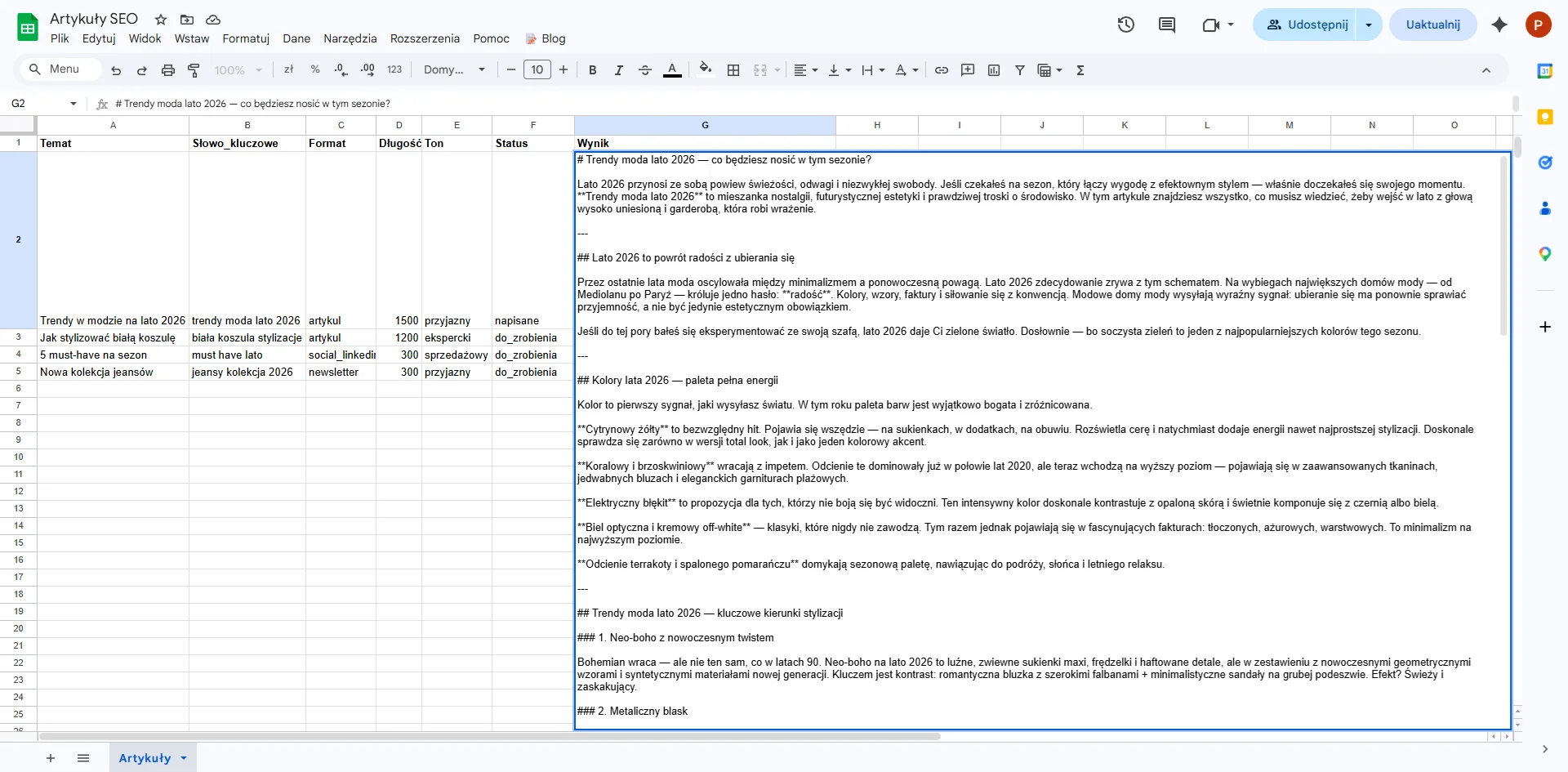Toggle strikethrough formatting
Viewport: 1568px width, 772px height.
click(645, 70)
